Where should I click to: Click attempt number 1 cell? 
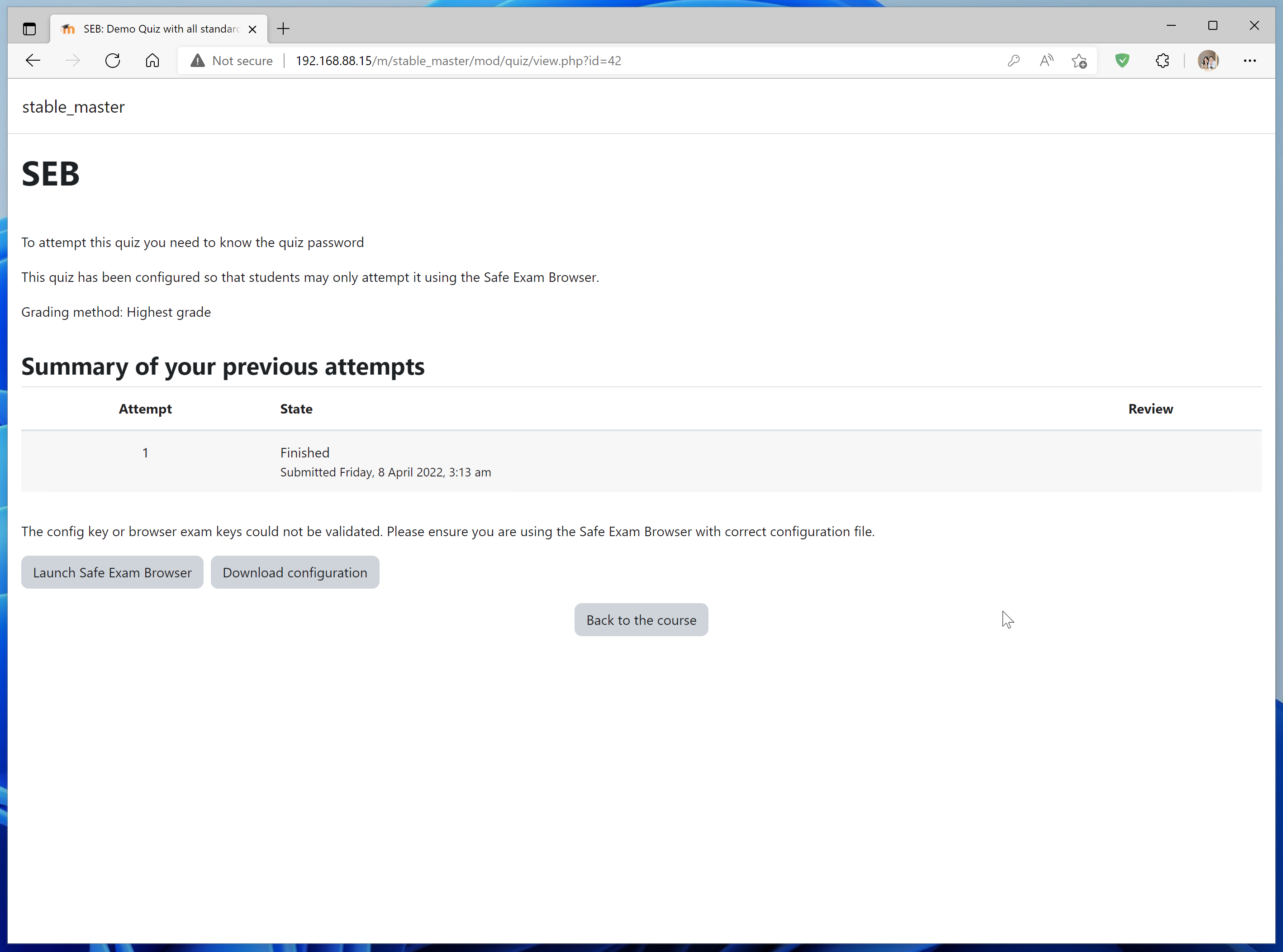click(145, 452)
